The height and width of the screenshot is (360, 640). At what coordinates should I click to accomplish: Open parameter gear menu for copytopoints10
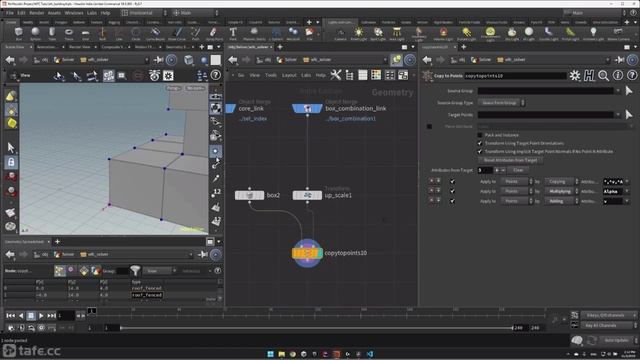575,76
